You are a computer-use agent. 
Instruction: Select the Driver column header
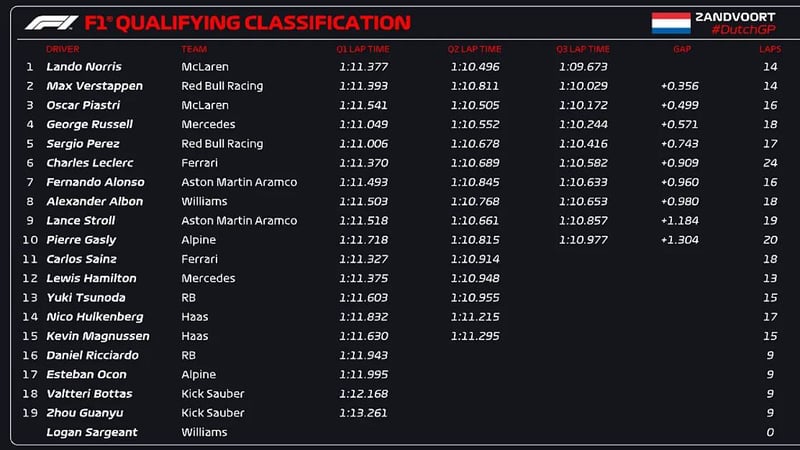coord(62,48)
